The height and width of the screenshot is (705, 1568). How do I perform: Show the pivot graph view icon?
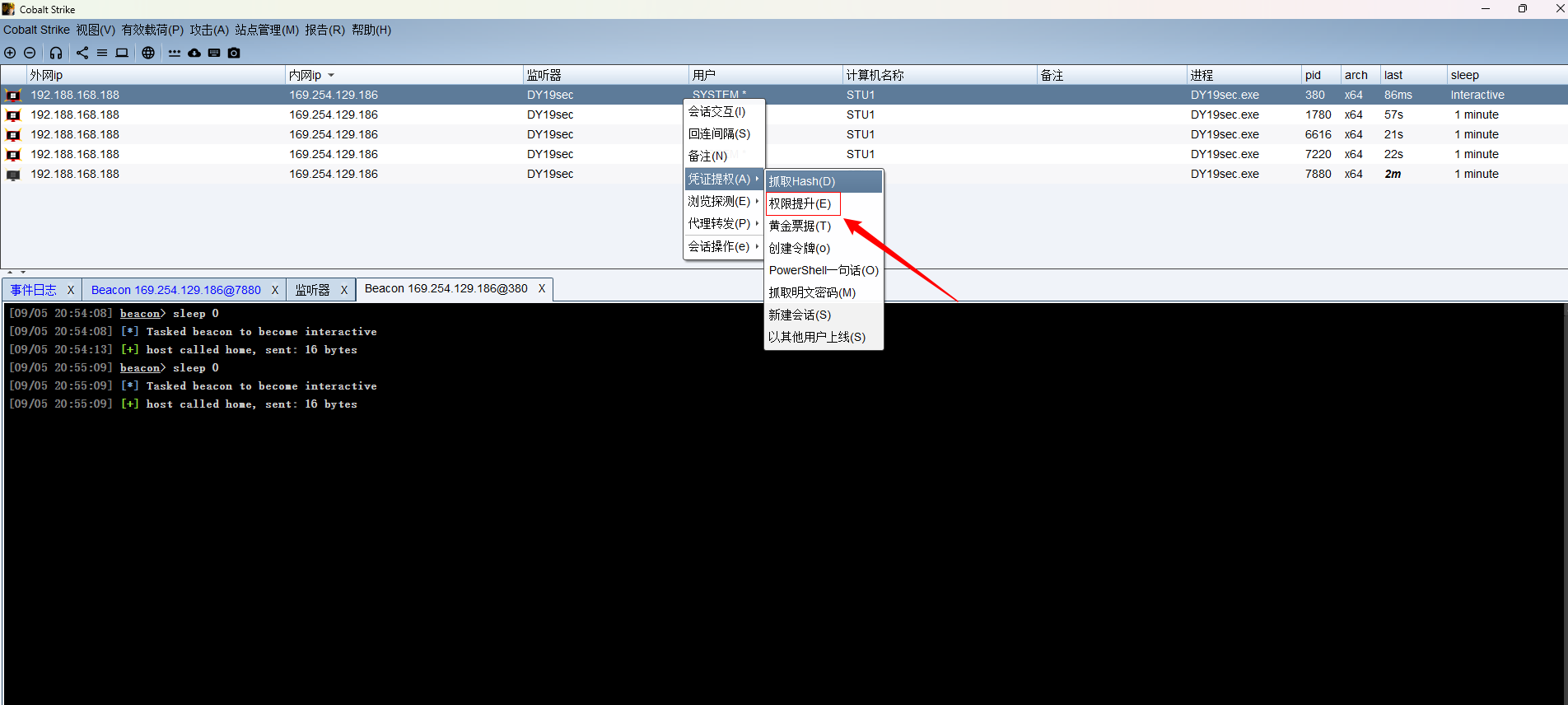pyautogui.click(x=82, y=53)
